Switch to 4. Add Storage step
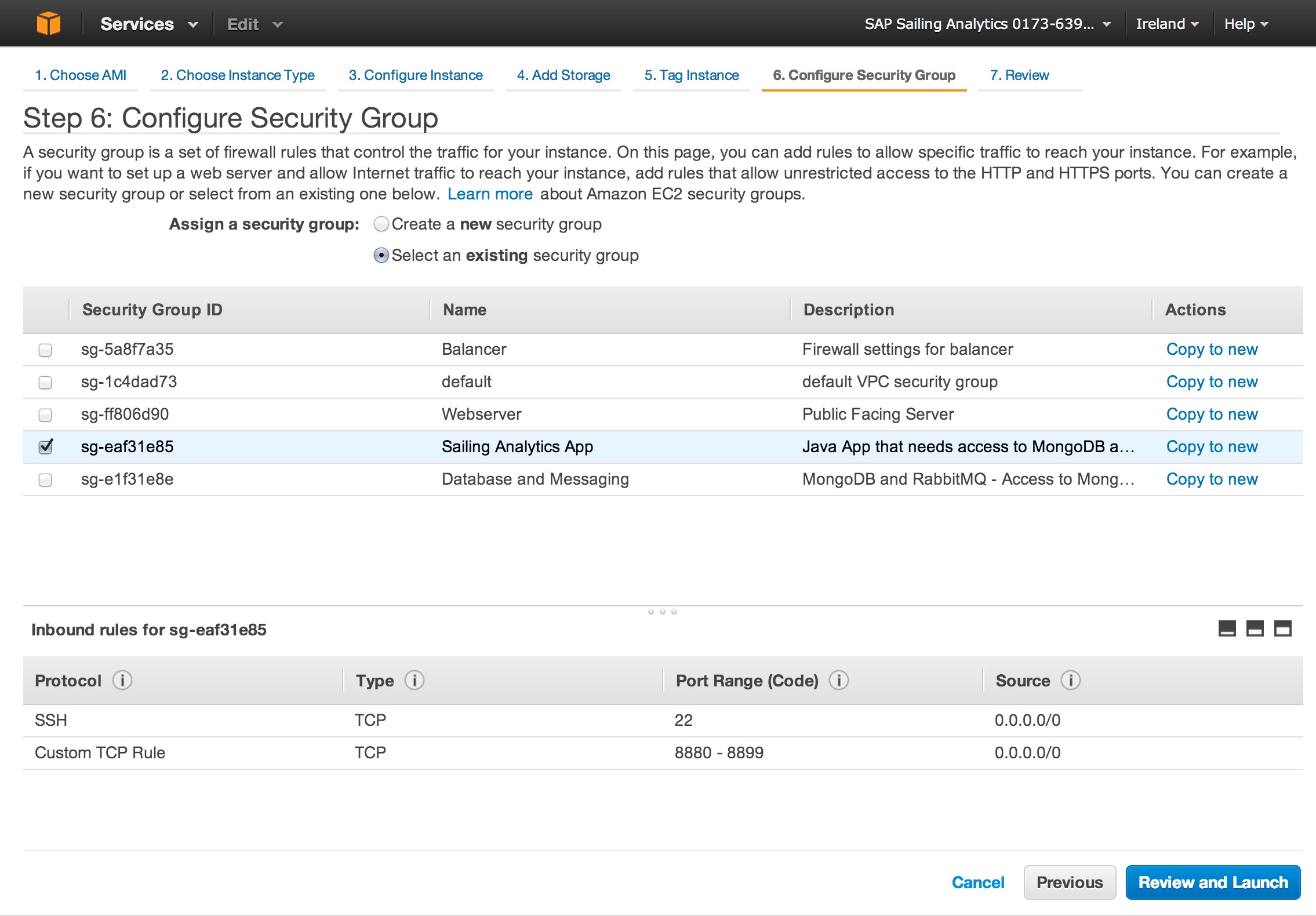 [563, 75]
